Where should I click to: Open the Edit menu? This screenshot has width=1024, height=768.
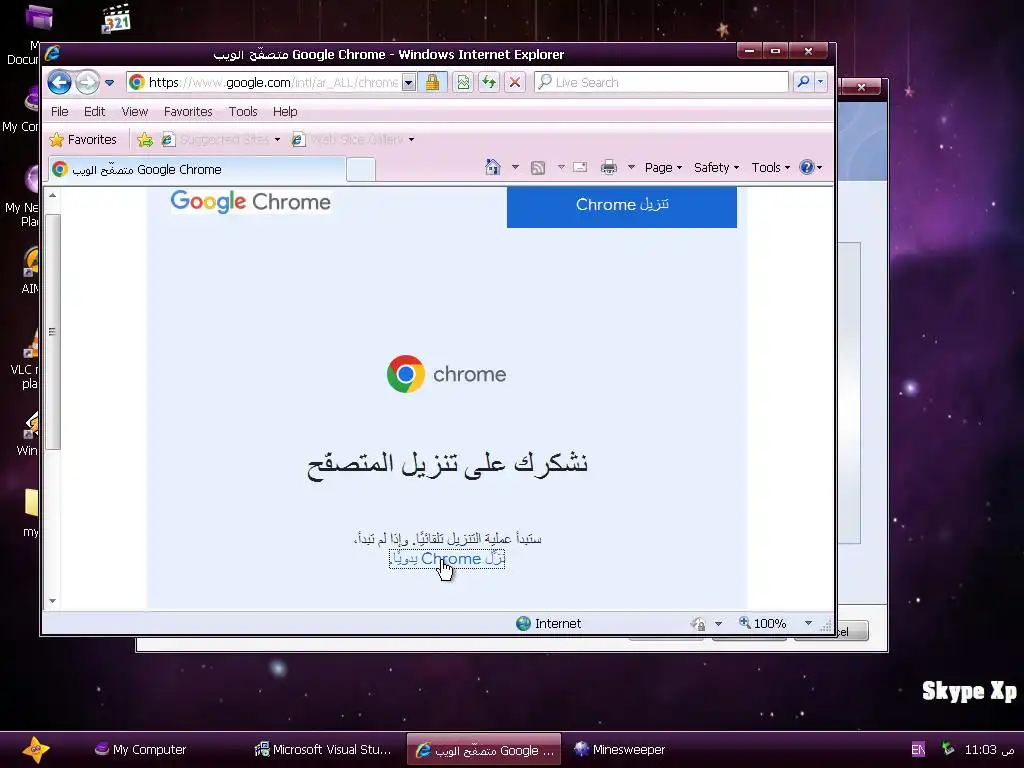[95, 112]
